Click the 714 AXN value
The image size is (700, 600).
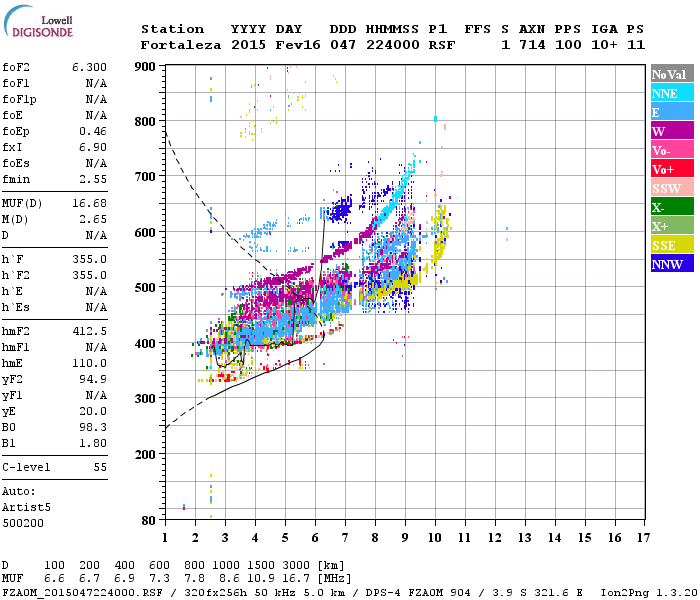click(532, 45)
